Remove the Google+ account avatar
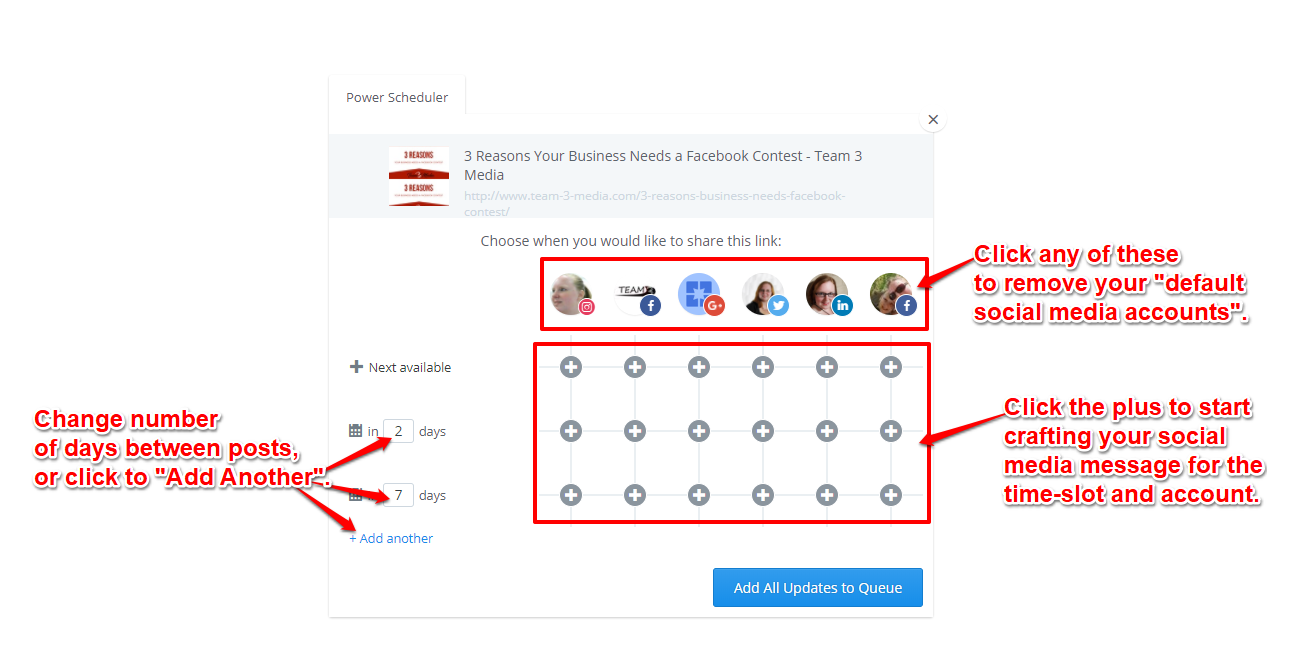 pos(700,295)
